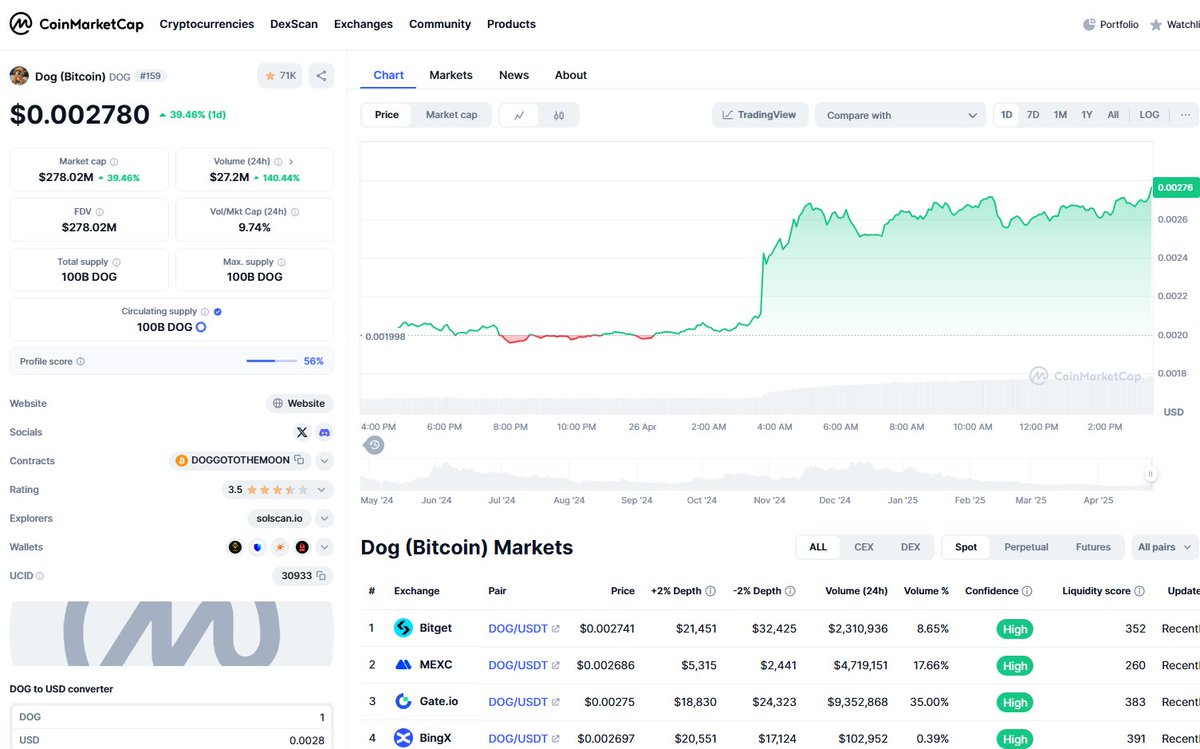Show Confidence column info tooltip
The height and width of the screenshot is (749, 1200).
tap(1027, 591)
